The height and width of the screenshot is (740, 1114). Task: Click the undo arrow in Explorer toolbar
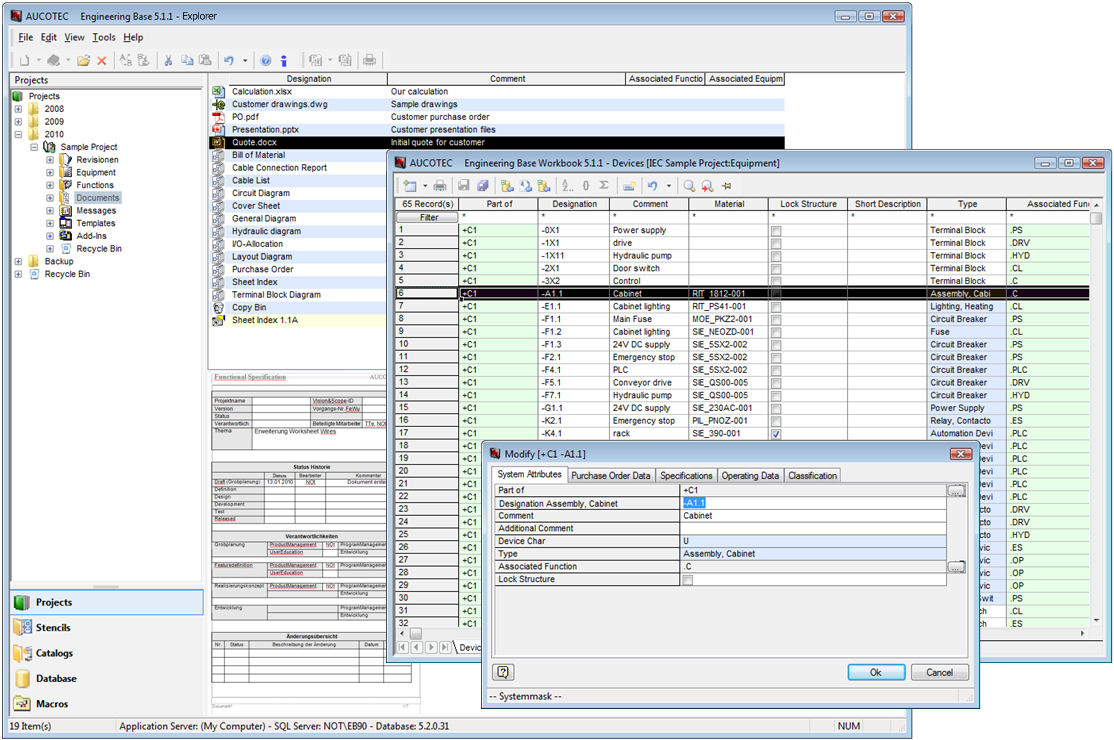[229, 61]
